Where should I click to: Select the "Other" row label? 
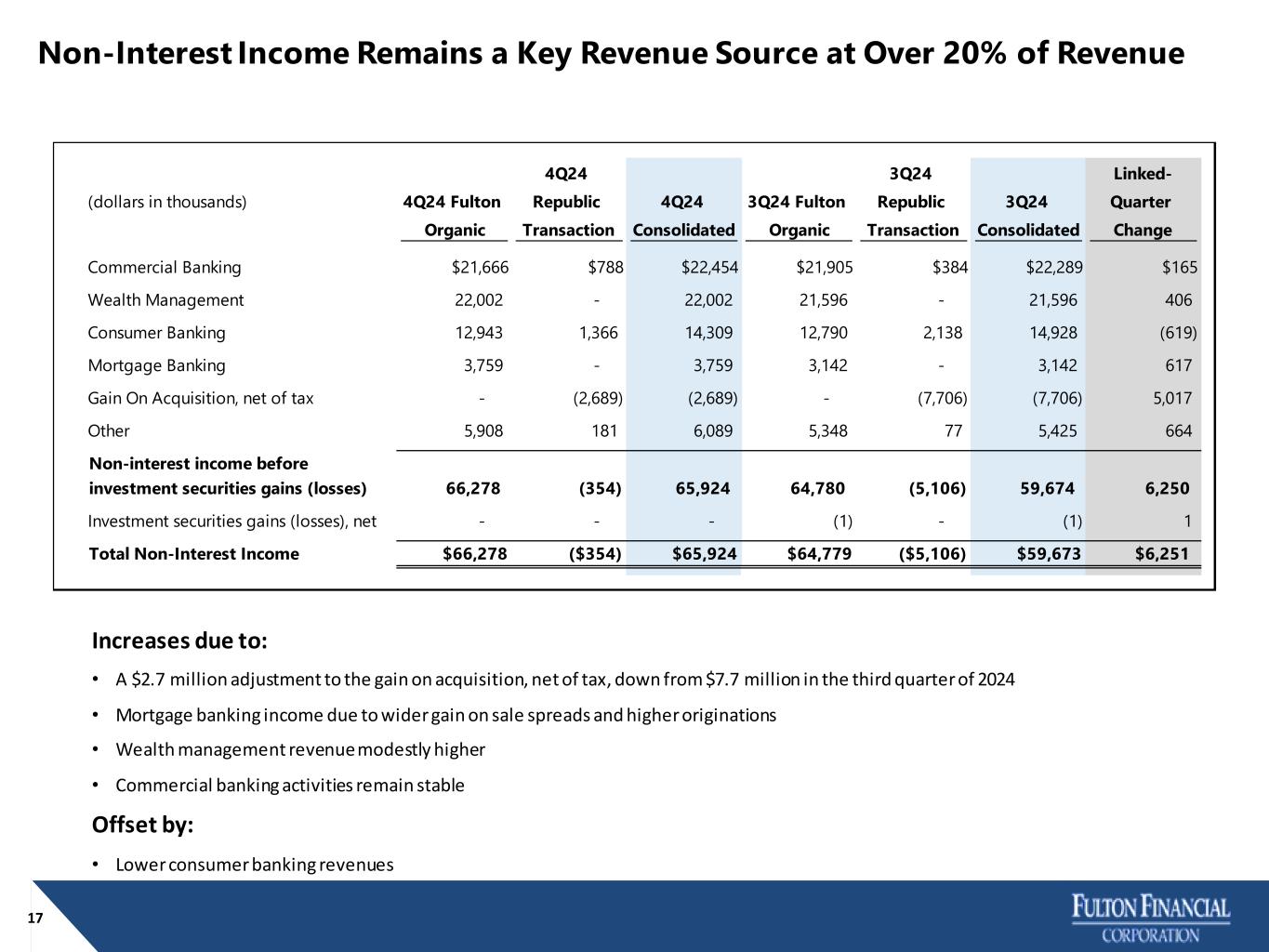click(x=109, y=430)
